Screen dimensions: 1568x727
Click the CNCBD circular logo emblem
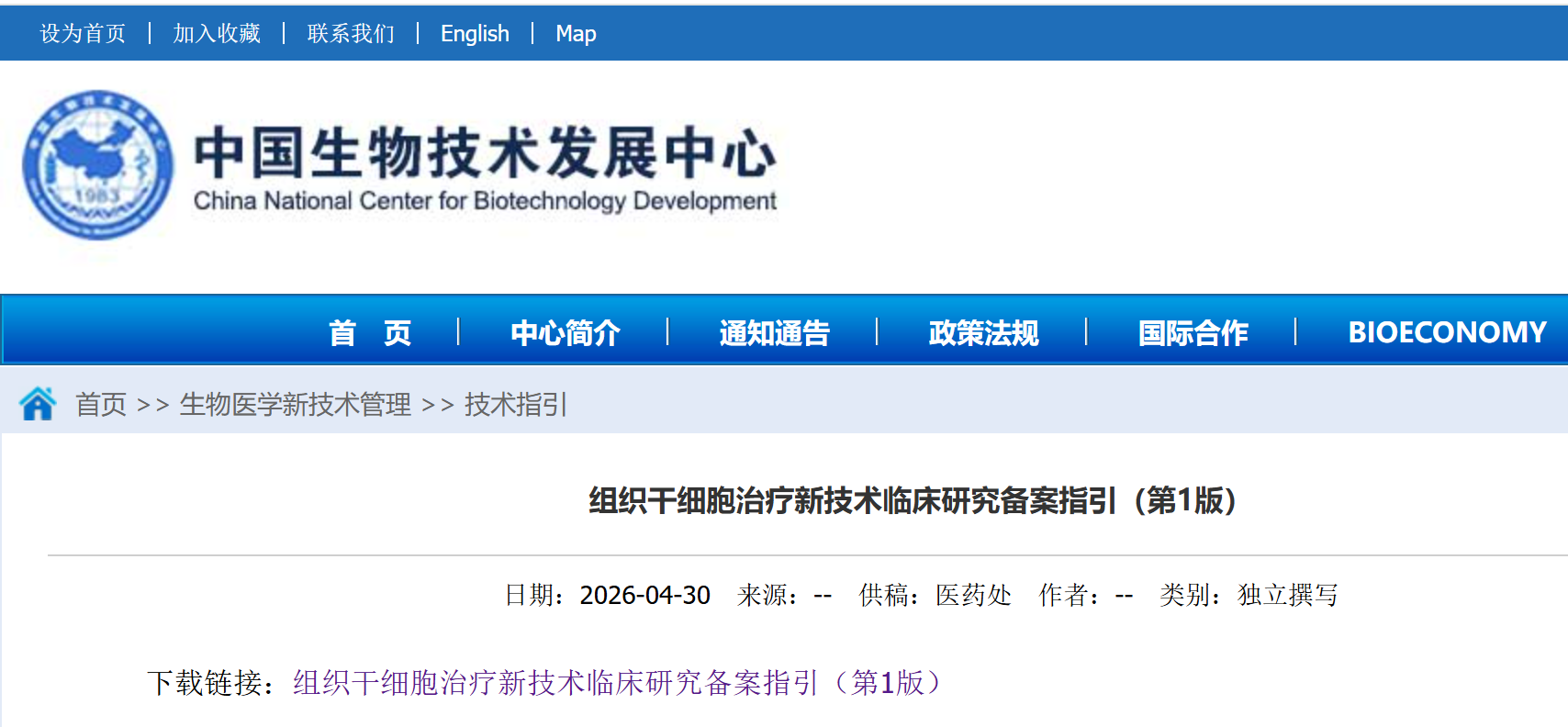coord(98,165)
